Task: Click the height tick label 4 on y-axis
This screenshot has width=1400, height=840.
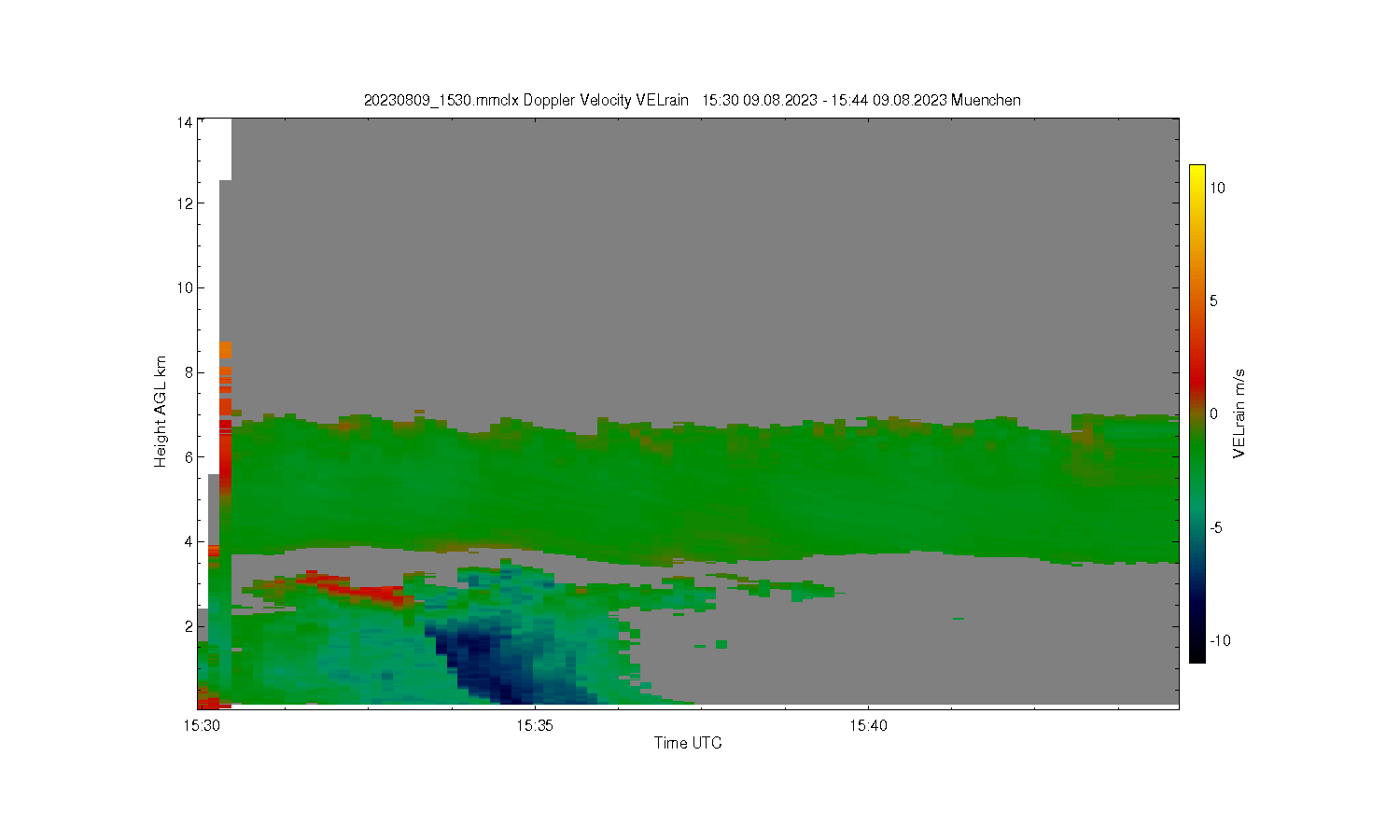Action: pos(189,541)
